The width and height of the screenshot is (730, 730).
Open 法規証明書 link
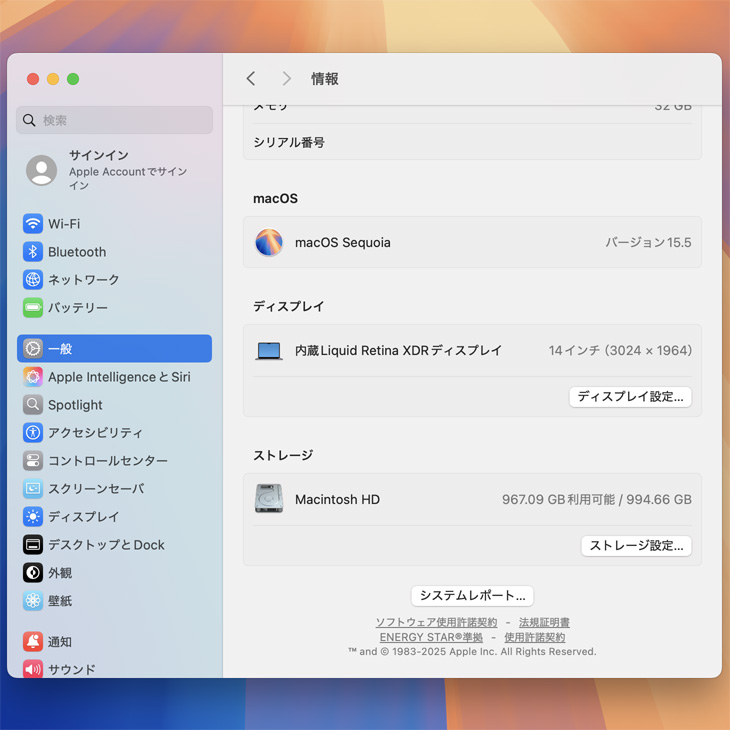coord(544,622)
